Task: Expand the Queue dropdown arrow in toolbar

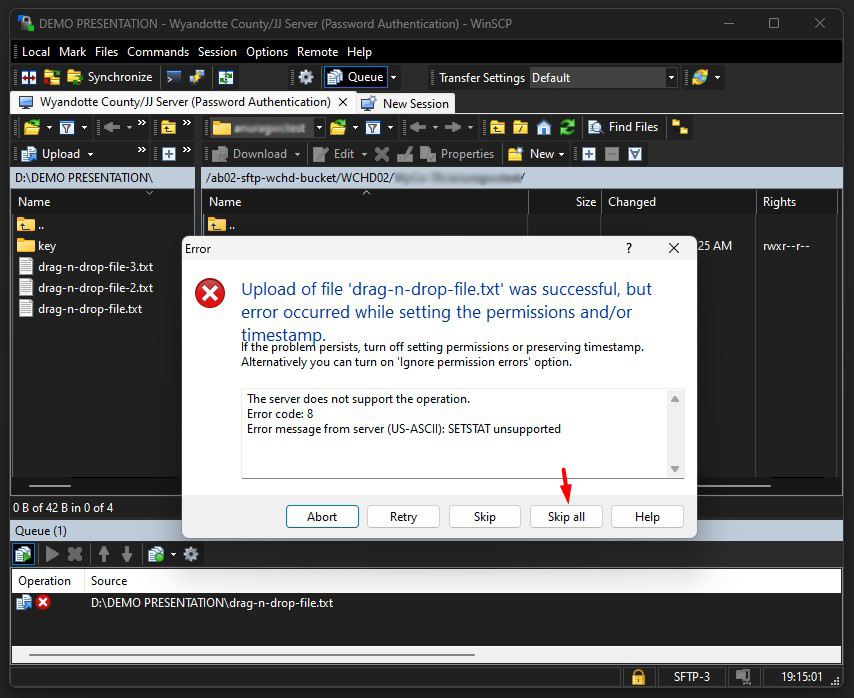Action: (x=393, y=77)
